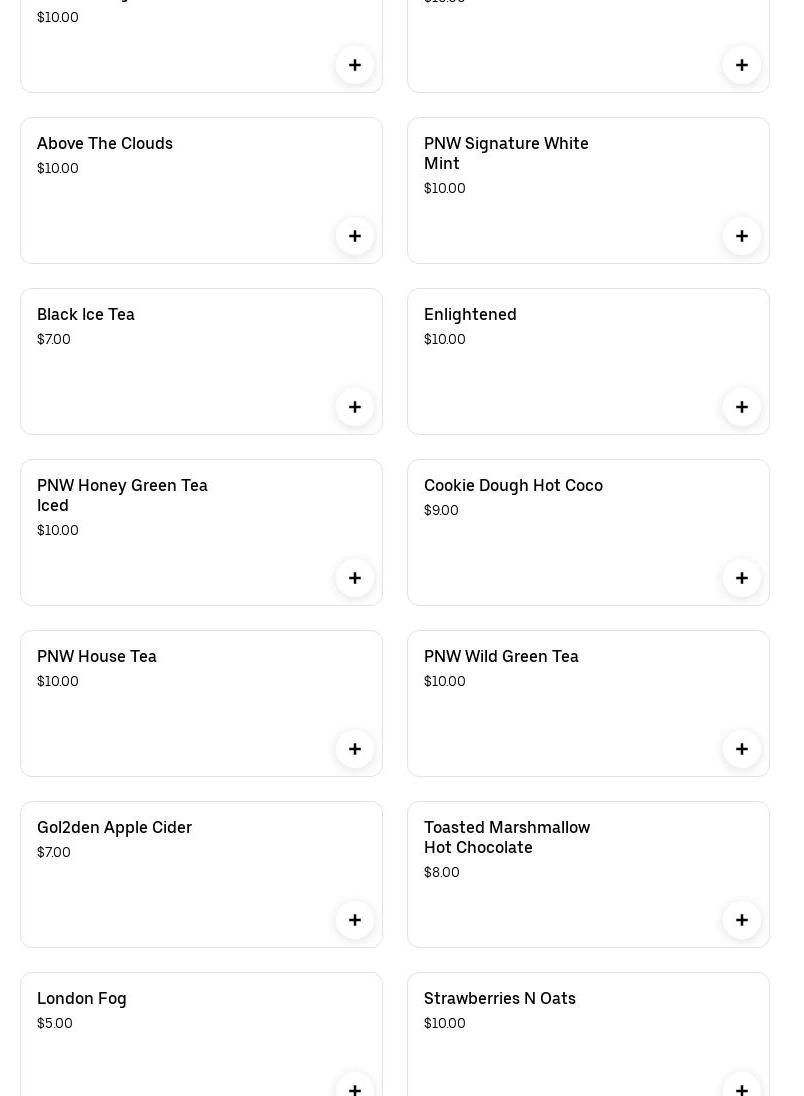Select the Enlightened item name

coord(470,315)
